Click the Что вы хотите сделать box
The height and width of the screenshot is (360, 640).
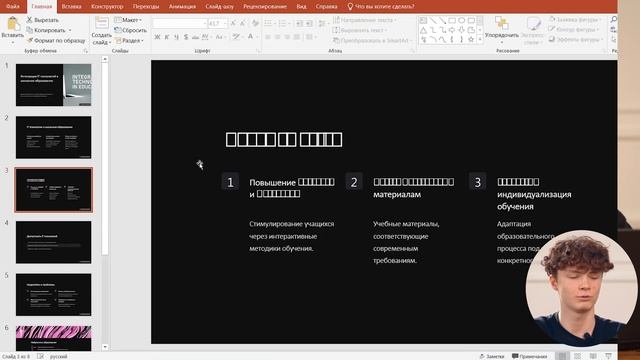pos(381,7)
